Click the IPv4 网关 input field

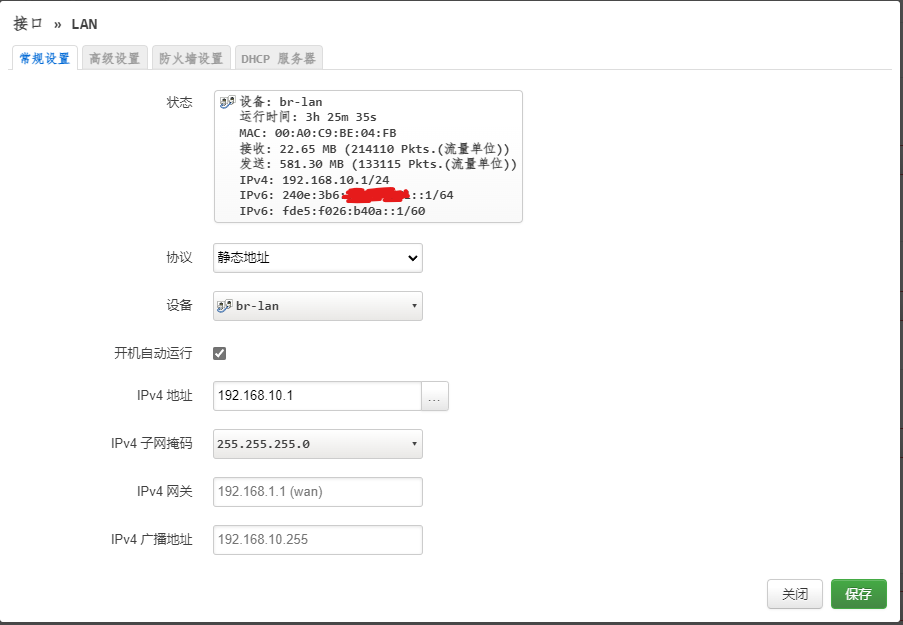click(x=317, y=491)
